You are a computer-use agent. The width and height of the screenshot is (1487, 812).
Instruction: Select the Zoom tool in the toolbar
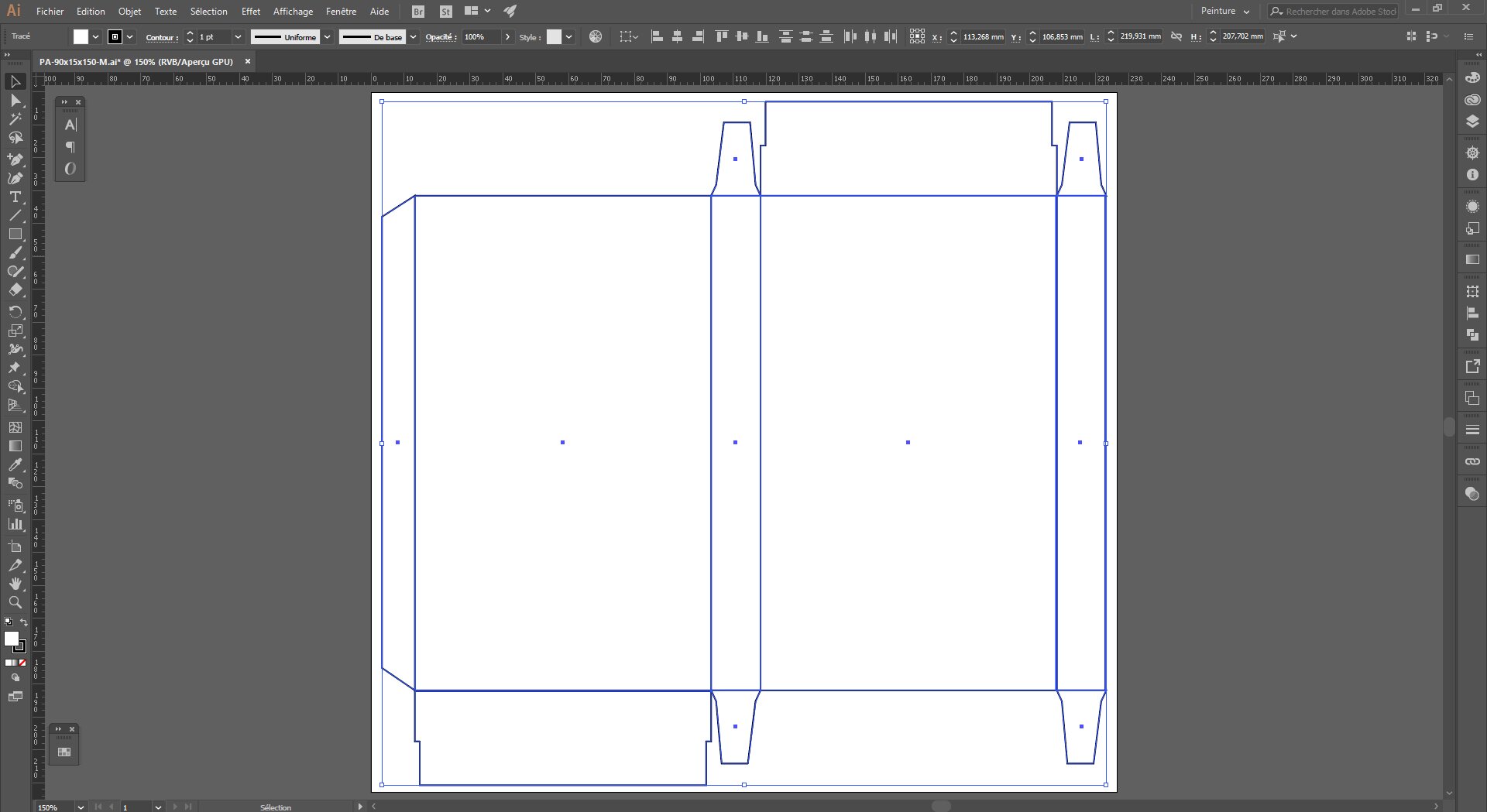click(x=15, y=603)
